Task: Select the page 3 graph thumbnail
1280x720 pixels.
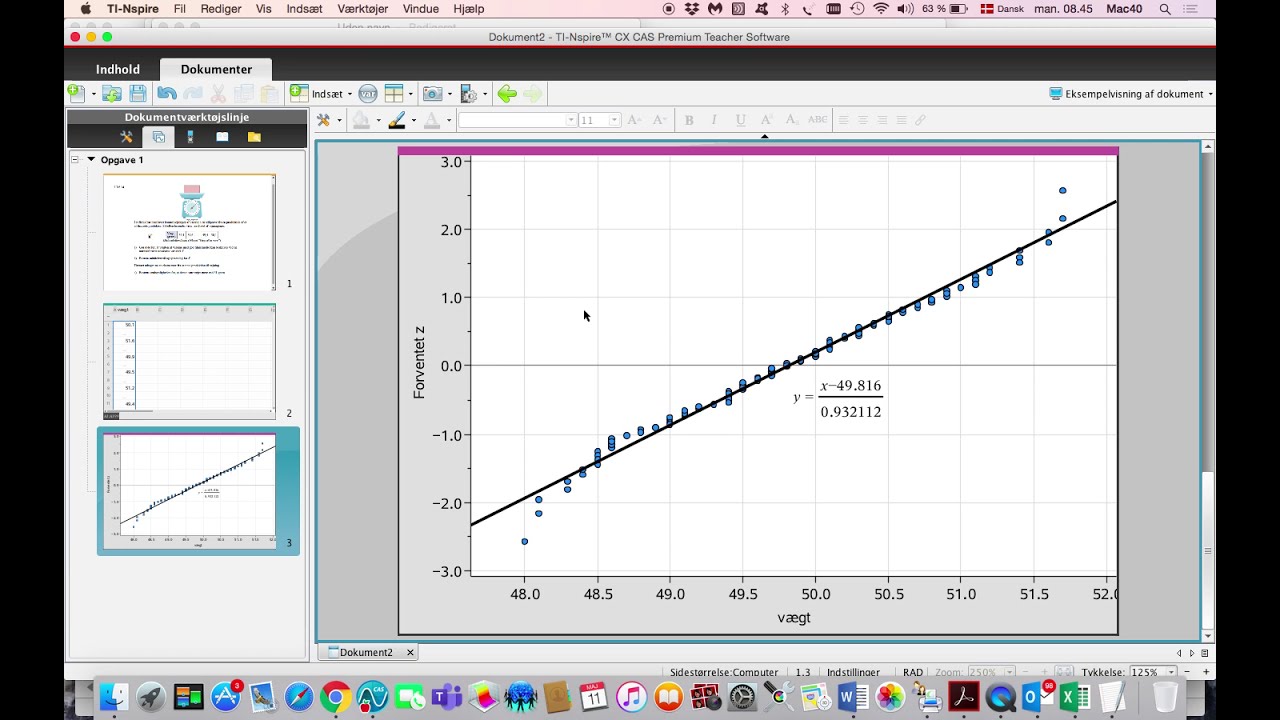Action: [189, 491]
